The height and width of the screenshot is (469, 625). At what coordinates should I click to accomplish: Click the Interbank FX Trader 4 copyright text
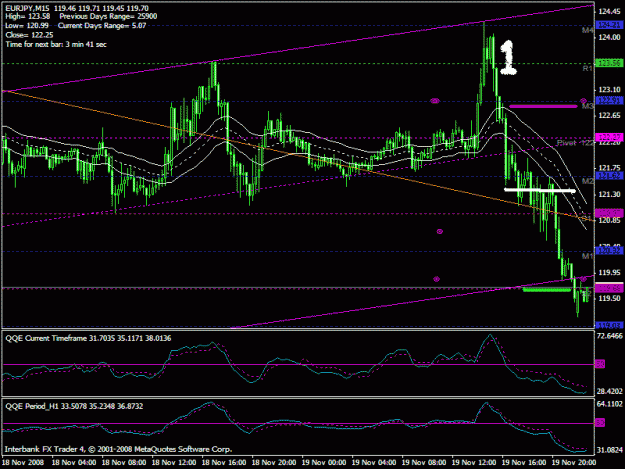tap(118, 449)
